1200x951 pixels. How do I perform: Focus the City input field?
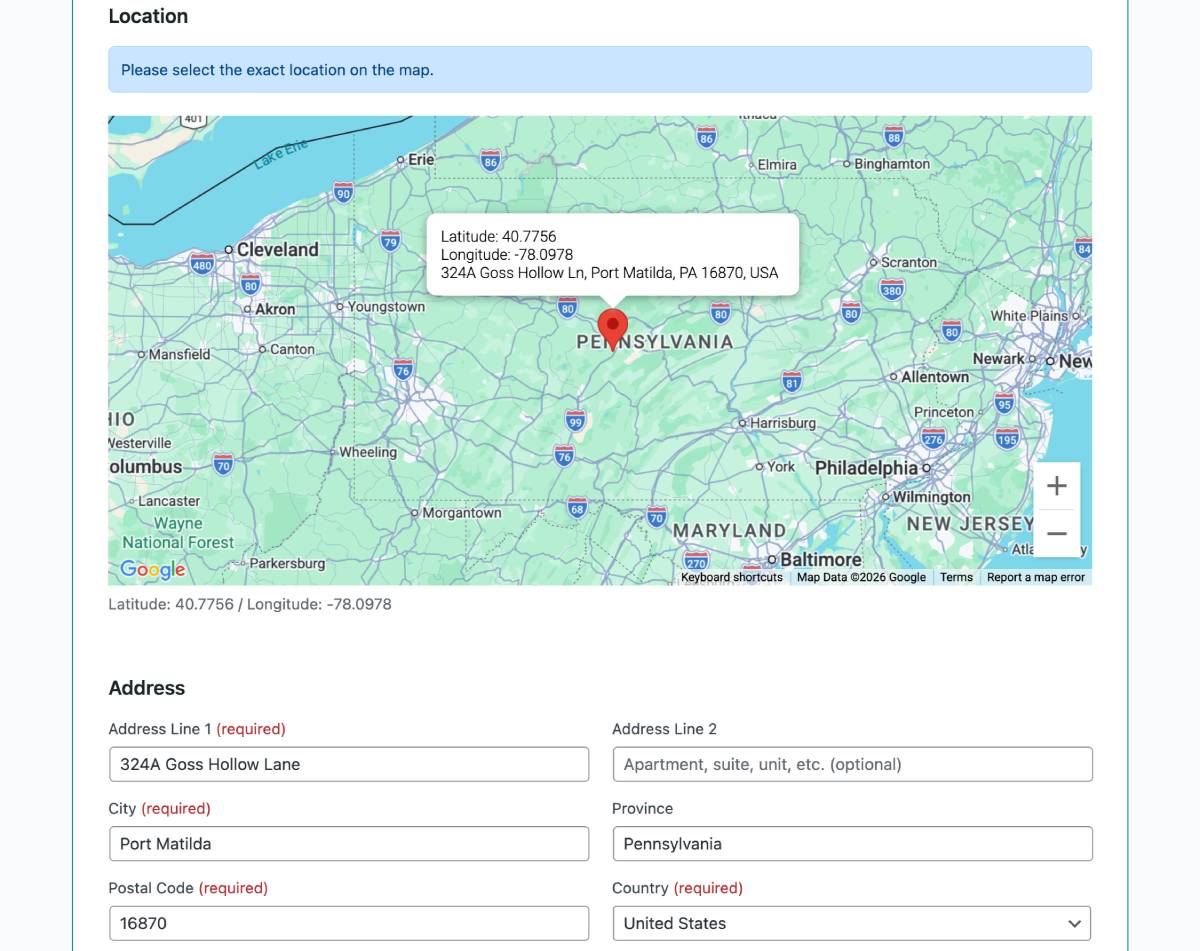click(x=348, y=843)
